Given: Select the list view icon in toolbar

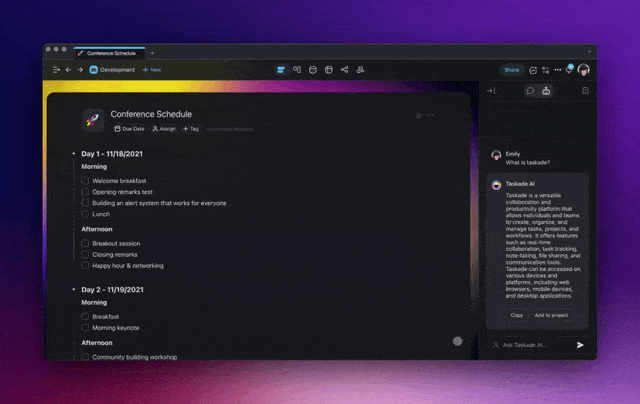Looking at the screenshot, I should (x=281, y=70).
